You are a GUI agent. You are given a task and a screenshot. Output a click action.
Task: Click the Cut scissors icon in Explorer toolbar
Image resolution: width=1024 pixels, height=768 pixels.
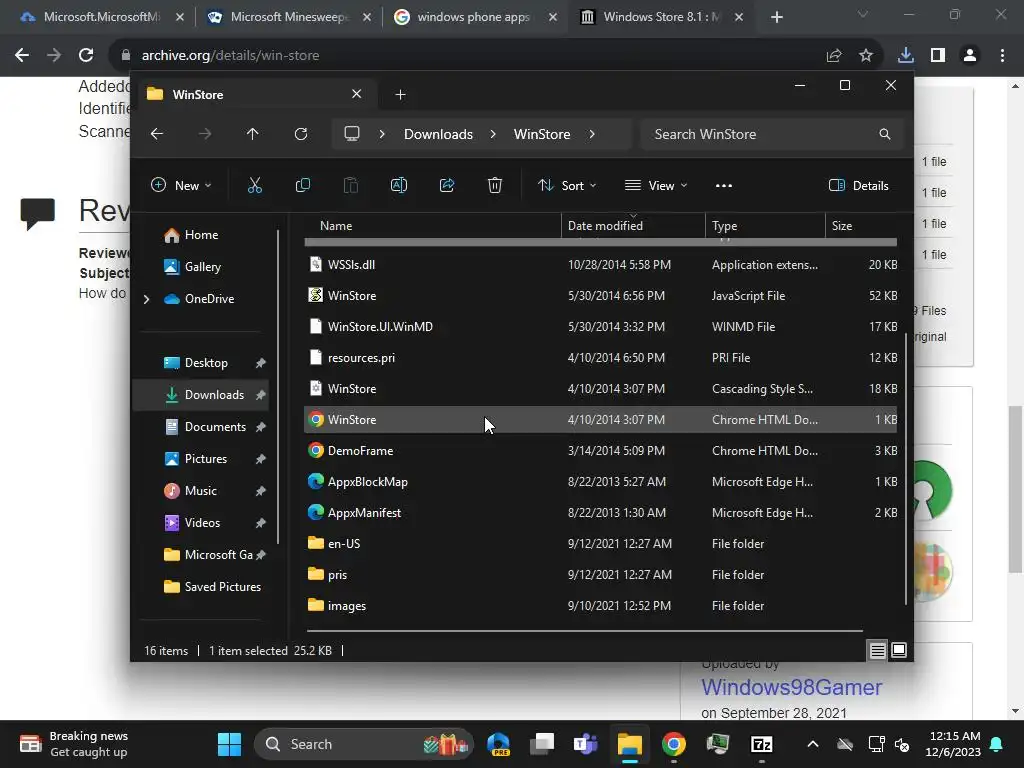point(255,185)
